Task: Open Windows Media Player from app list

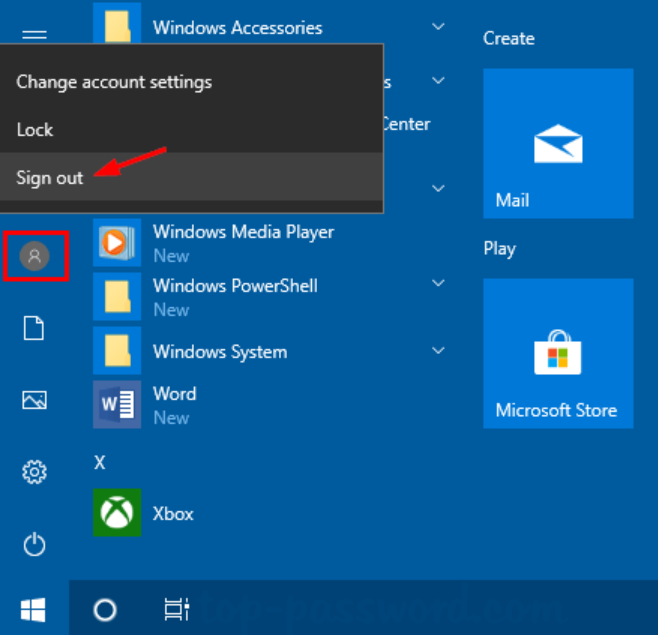Action: pos(243,232)
